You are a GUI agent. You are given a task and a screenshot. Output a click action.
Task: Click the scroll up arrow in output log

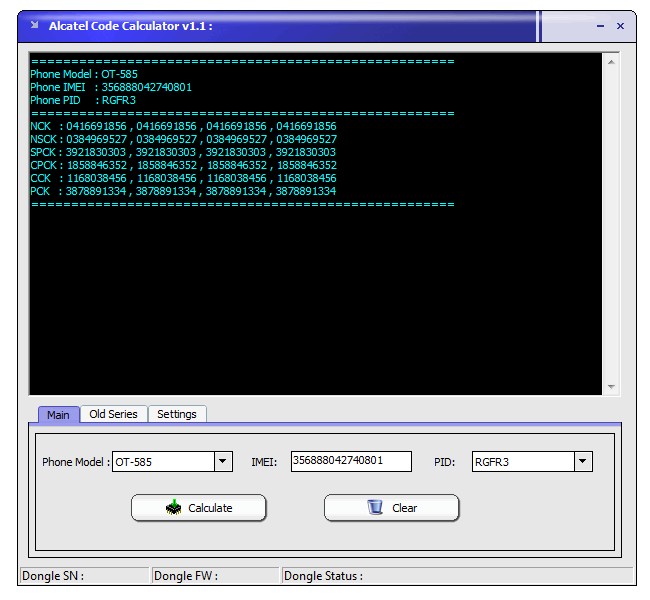point(611,62)
